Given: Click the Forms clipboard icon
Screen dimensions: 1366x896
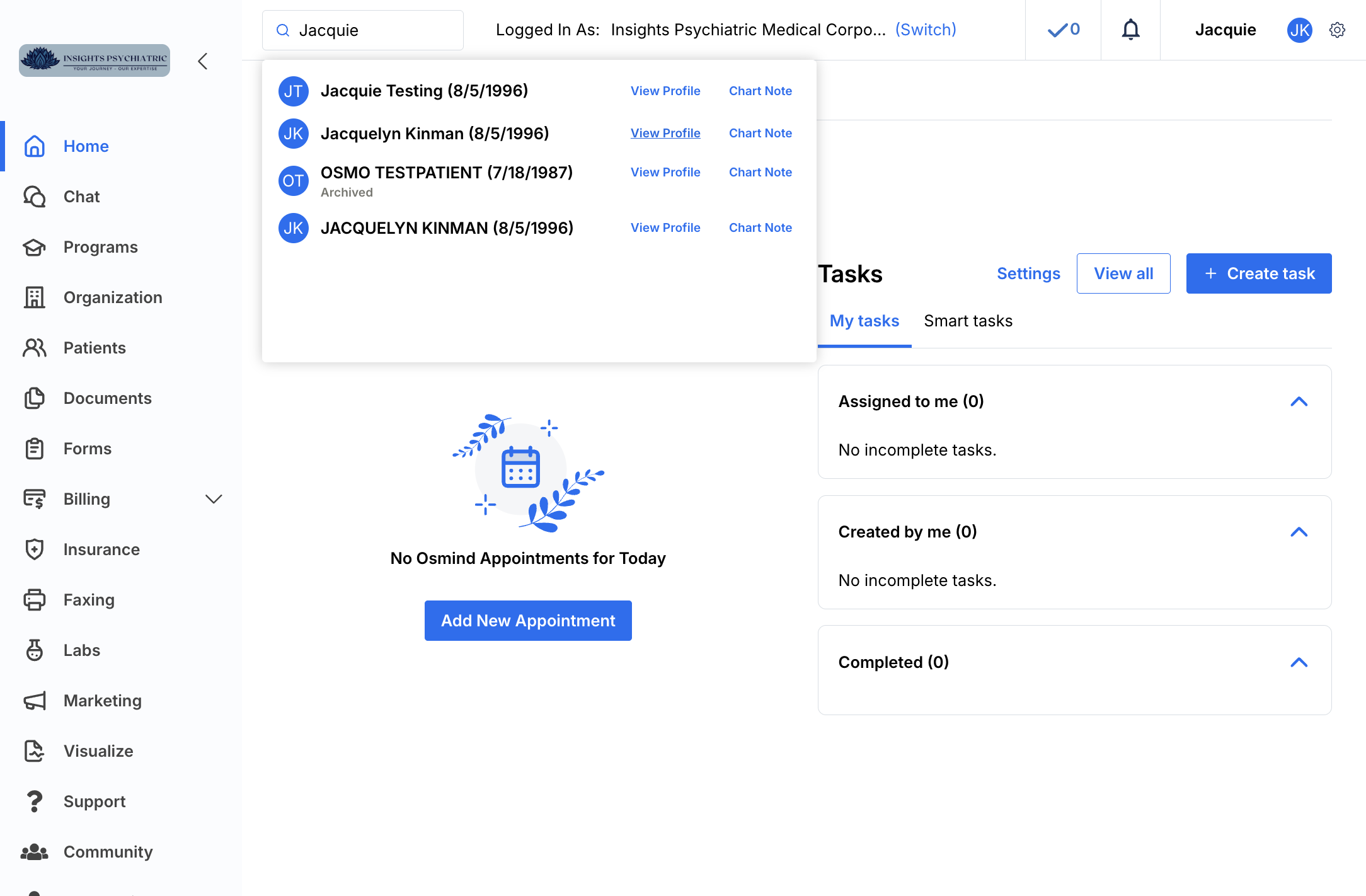Looking at the screenshot, I should click(34, 449).
